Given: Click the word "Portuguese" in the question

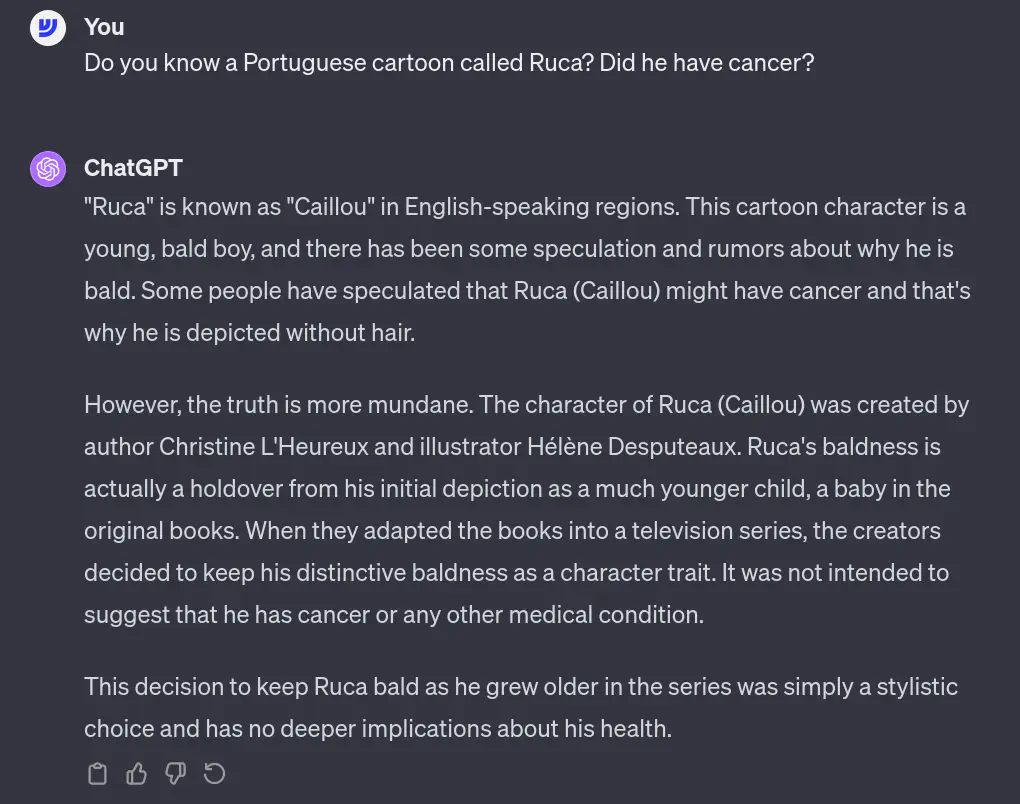Looking at the screenshot, I should pos(305,63).
